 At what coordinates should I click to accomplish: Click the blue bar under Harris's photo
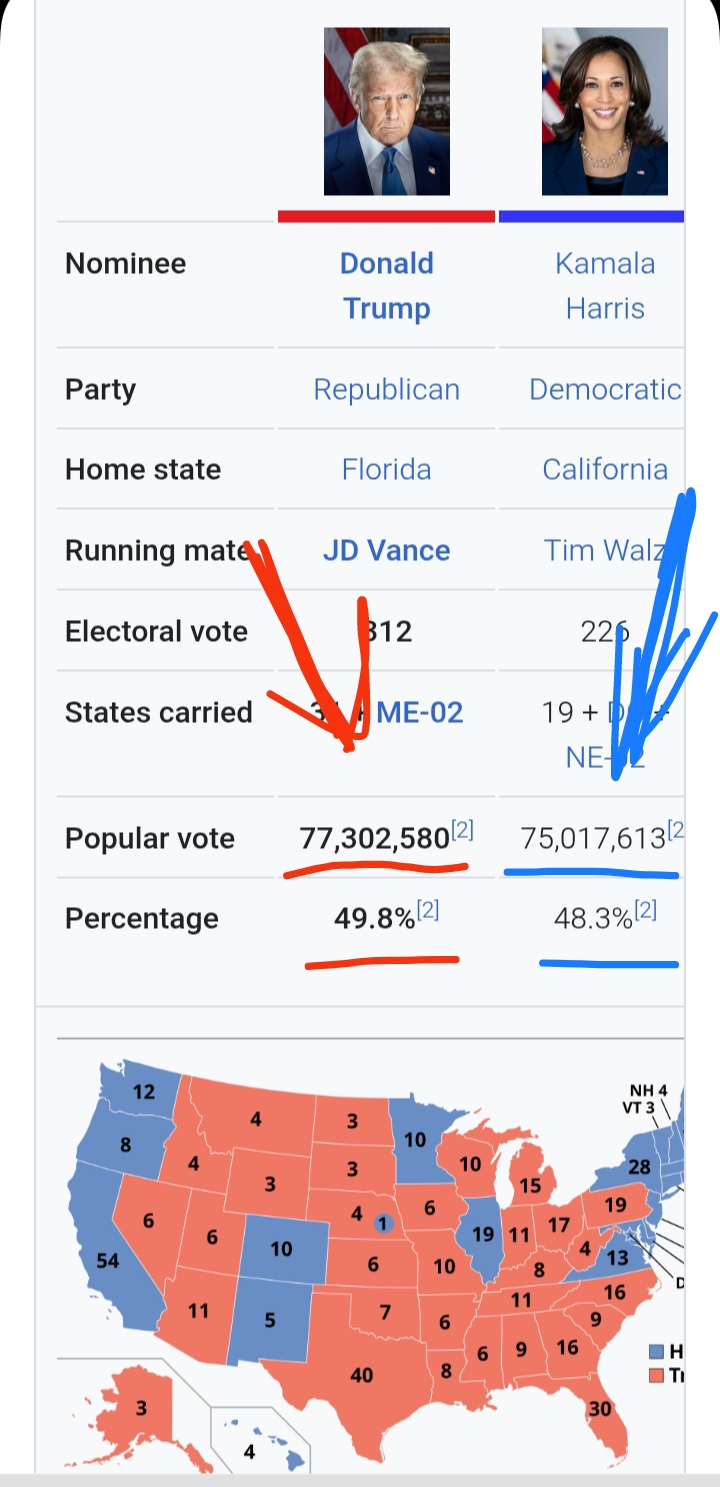click(590, 216)
